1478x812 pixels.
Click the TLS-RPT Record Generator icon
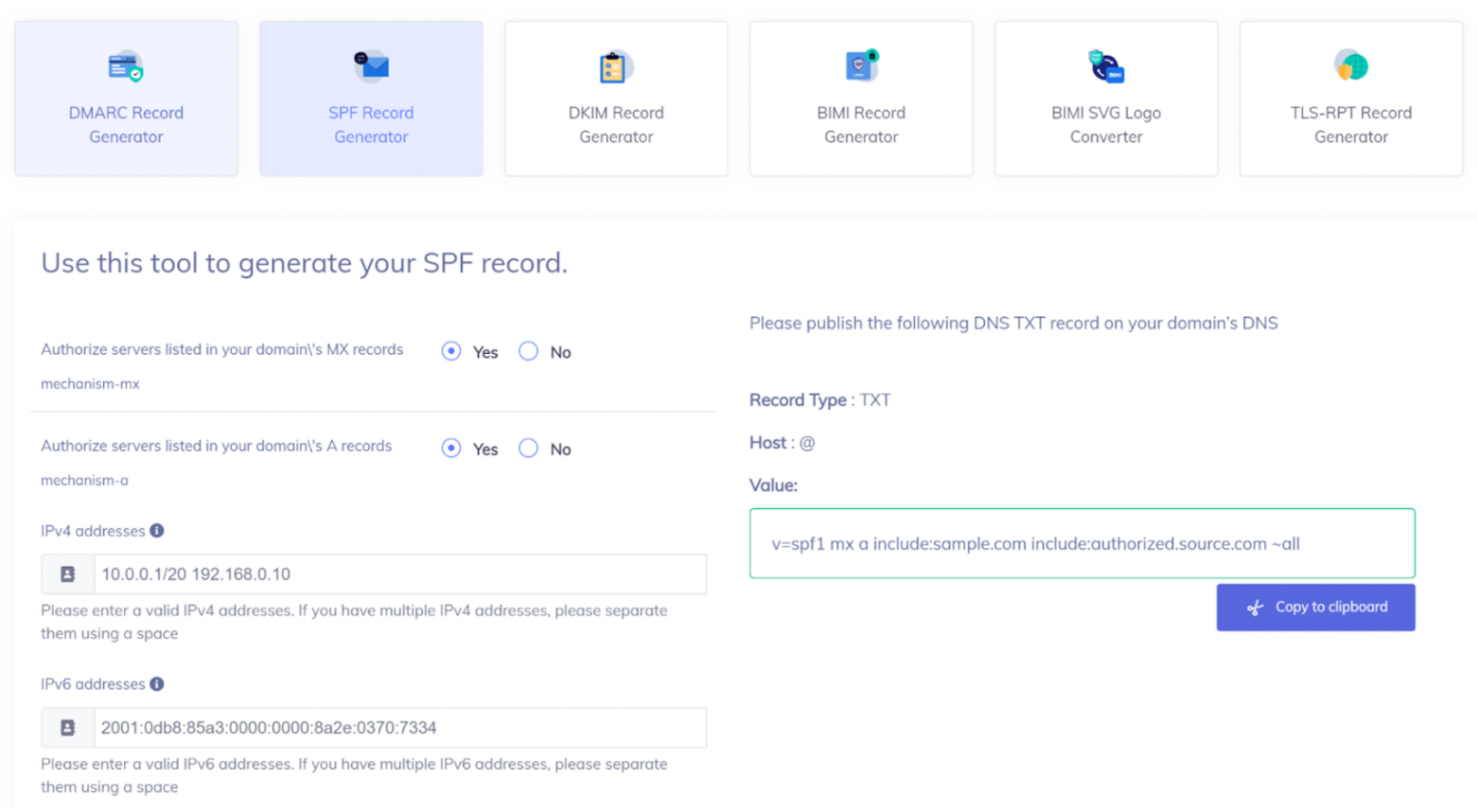(1350, 64)
